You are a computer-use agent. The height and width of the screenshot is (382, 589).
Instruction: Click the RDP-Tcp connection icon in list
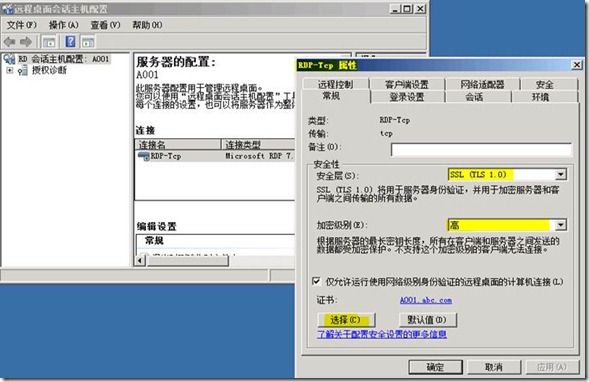pos(143,156)
